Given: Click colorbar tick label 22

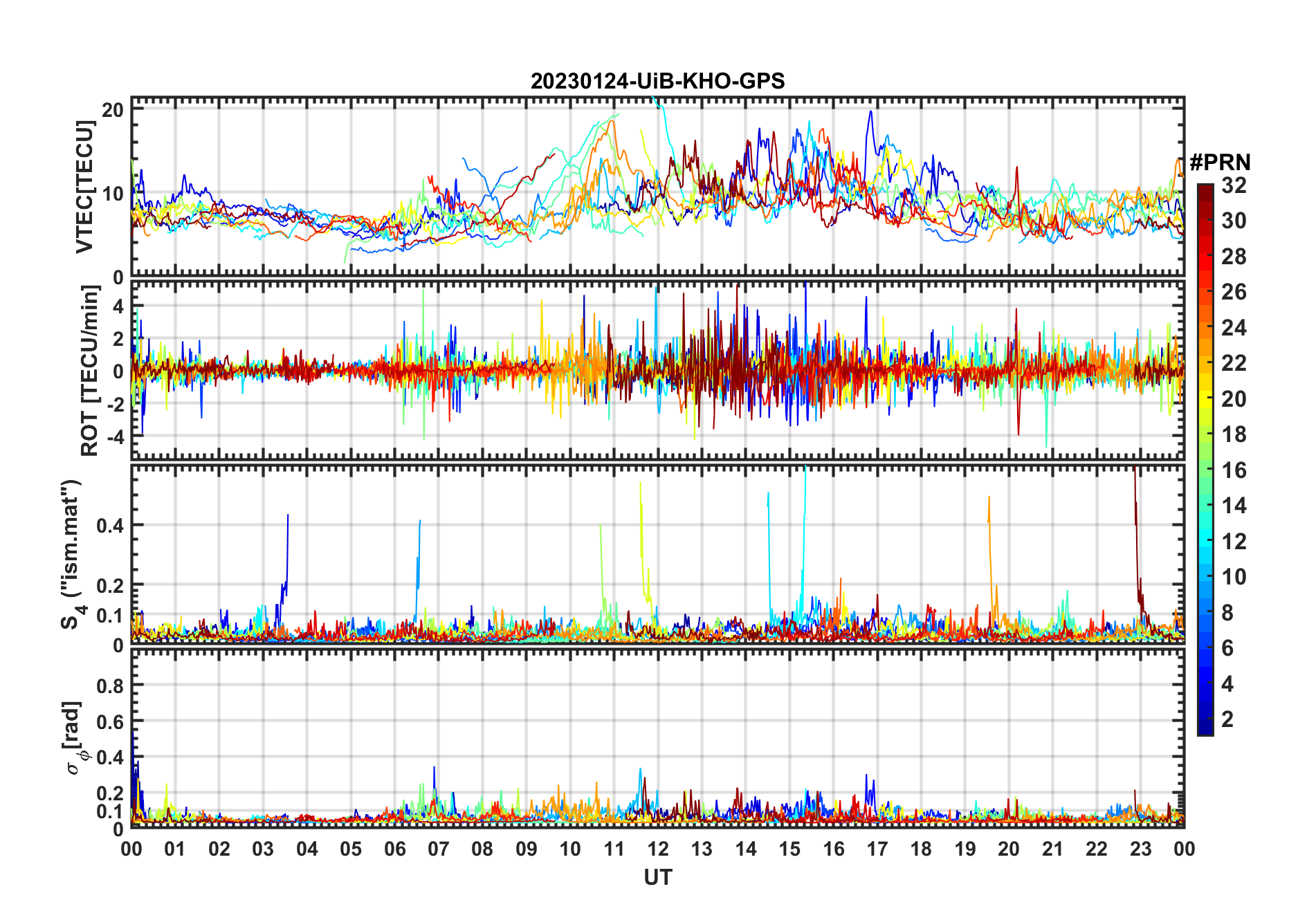Looking at the screenshot, I should coord(1234,363).
